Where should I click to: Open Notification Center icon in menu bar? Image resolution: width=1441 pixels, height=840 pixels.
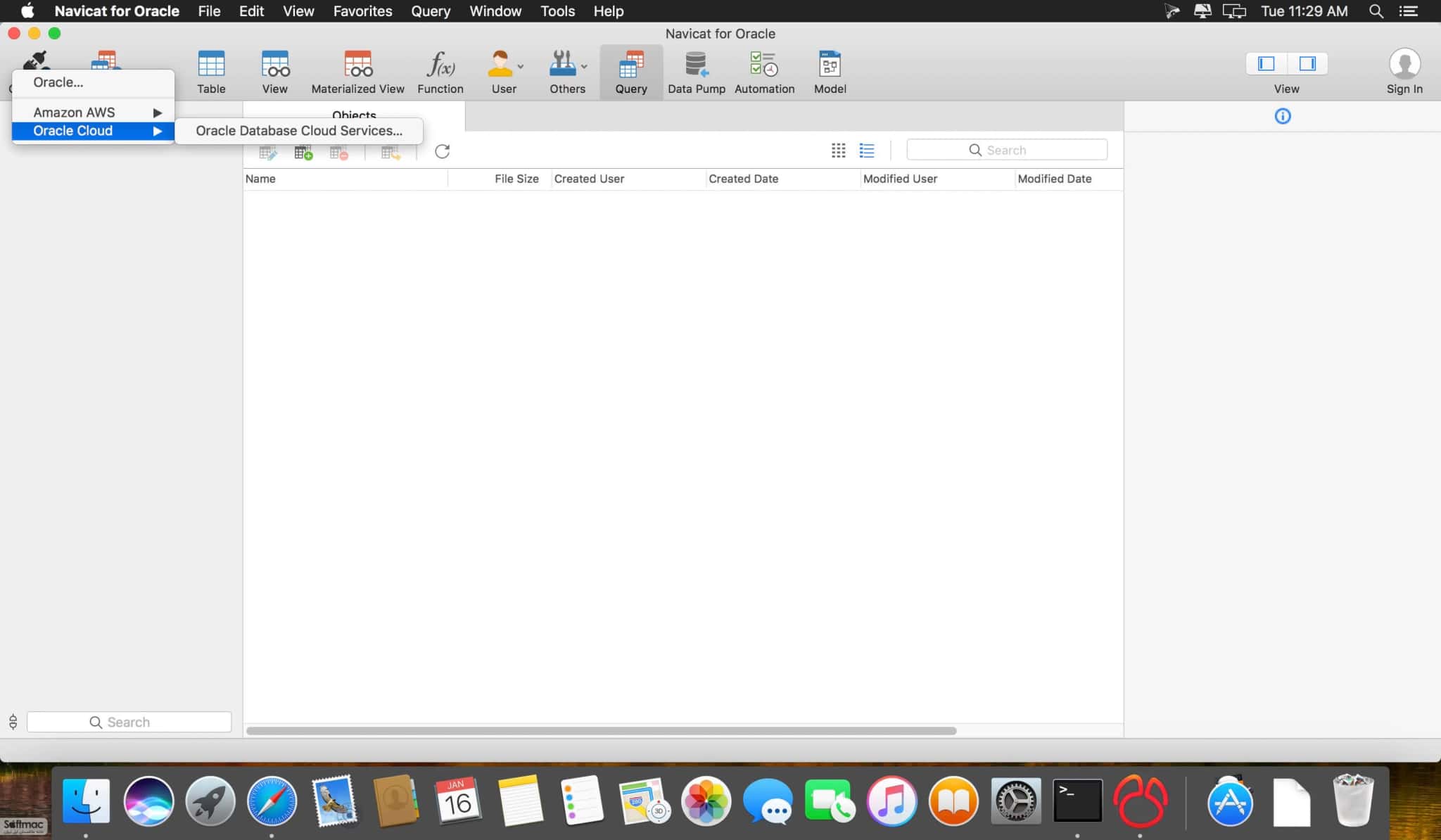(x=1409, y=11)
